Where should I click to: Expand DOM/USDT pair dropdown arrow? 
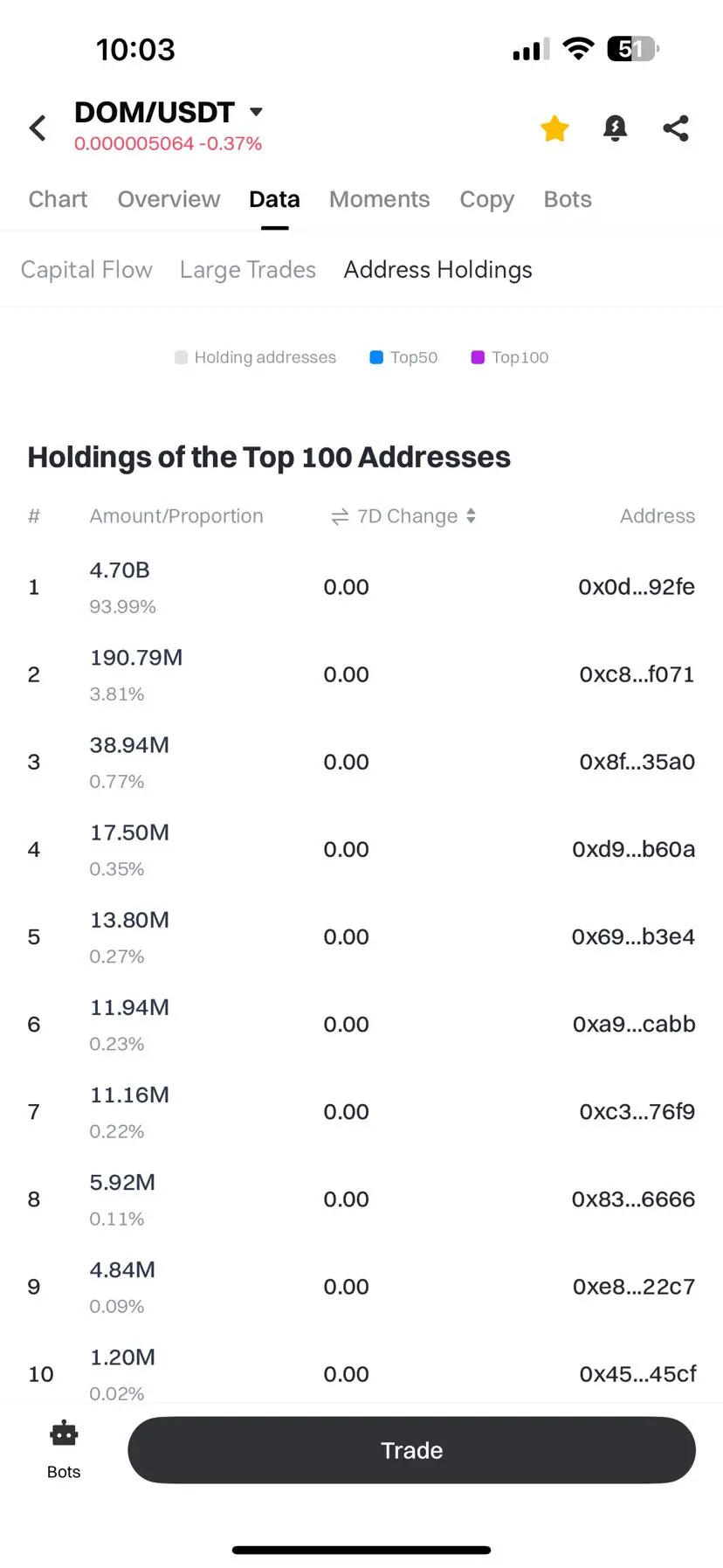256,112
